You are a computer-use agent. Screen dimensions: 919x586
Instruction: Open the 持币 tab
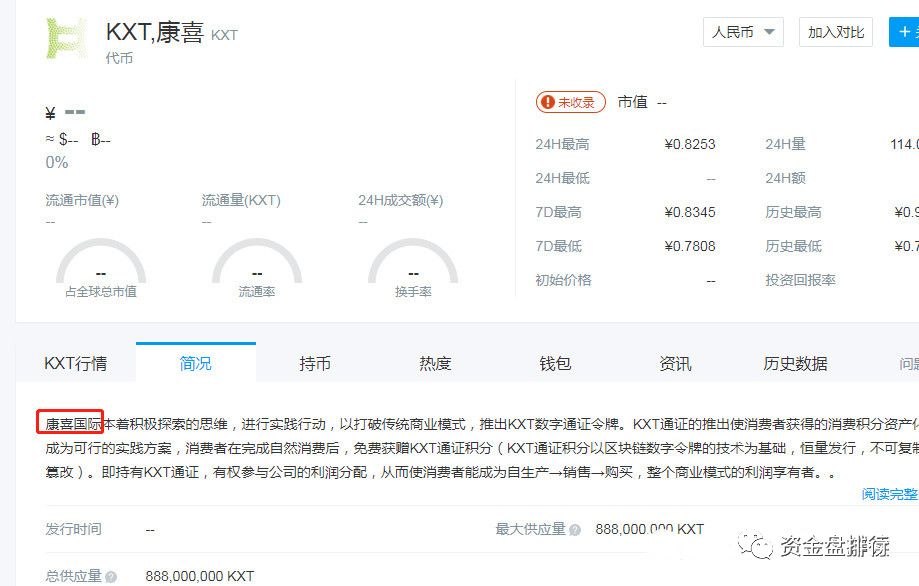[x=315, y=363]
